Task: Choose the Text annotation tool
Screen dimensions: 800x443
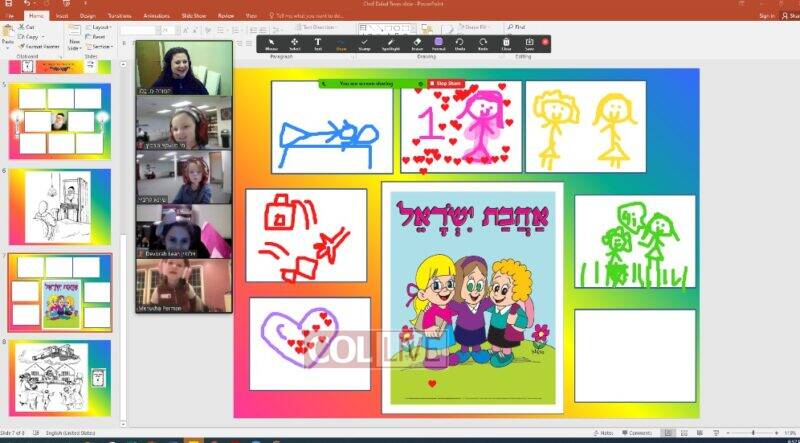Action: coord(318,43)
